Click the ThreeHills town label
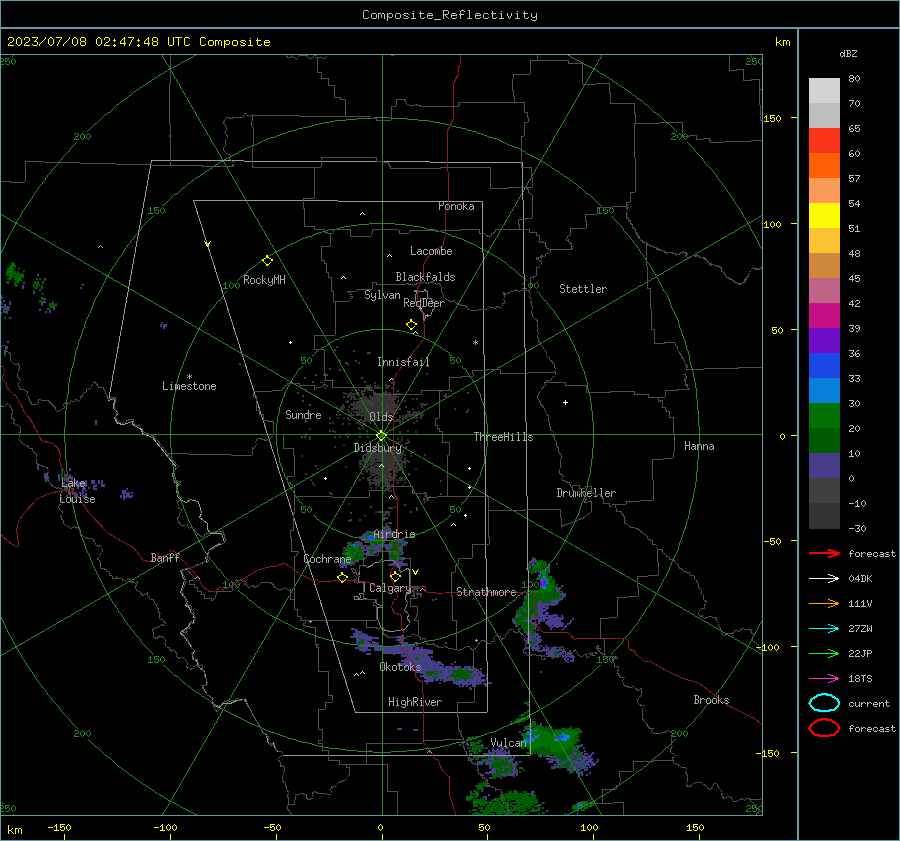Screen dimensions: 900x841 pyautogui.click(x=503, y=437)
